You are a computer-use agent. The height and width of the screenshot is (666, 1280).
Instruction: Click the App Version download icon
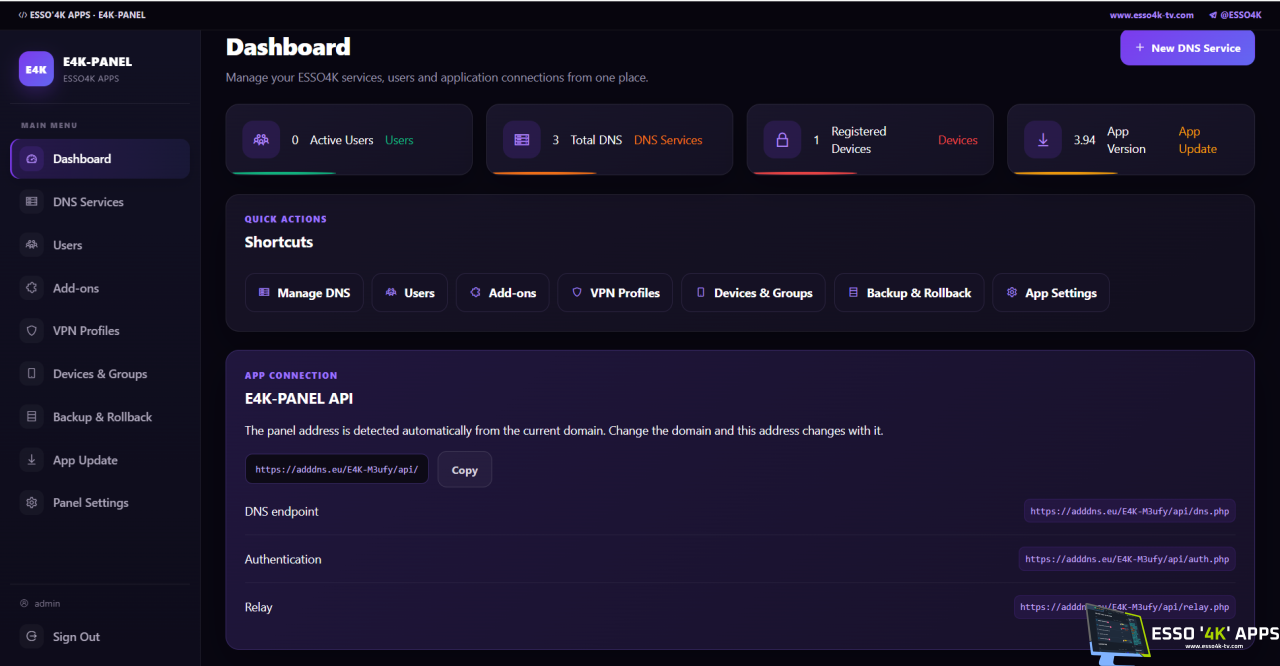[1043, 140]
